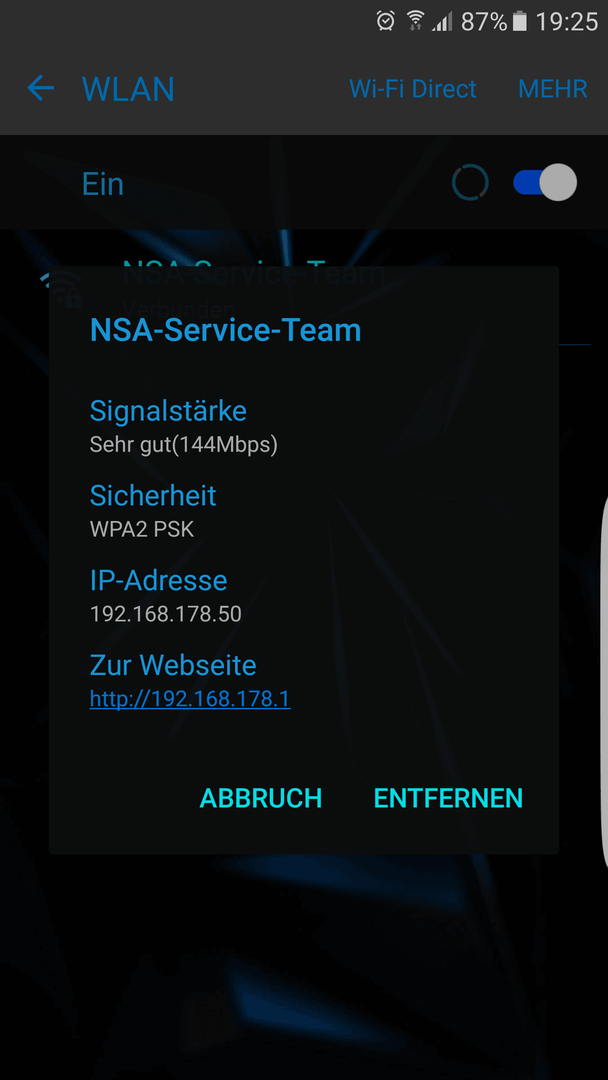The image size is (608, 1080).
Task: Tap the circular scanning progress indicator
Action: click(470, 183)
